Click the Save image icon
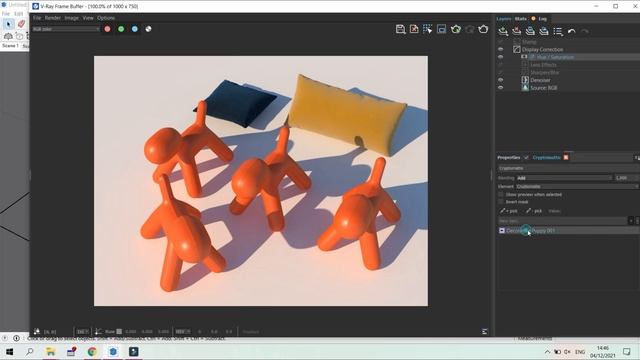Viewport: 640px width, 360px height. (400, 29)
